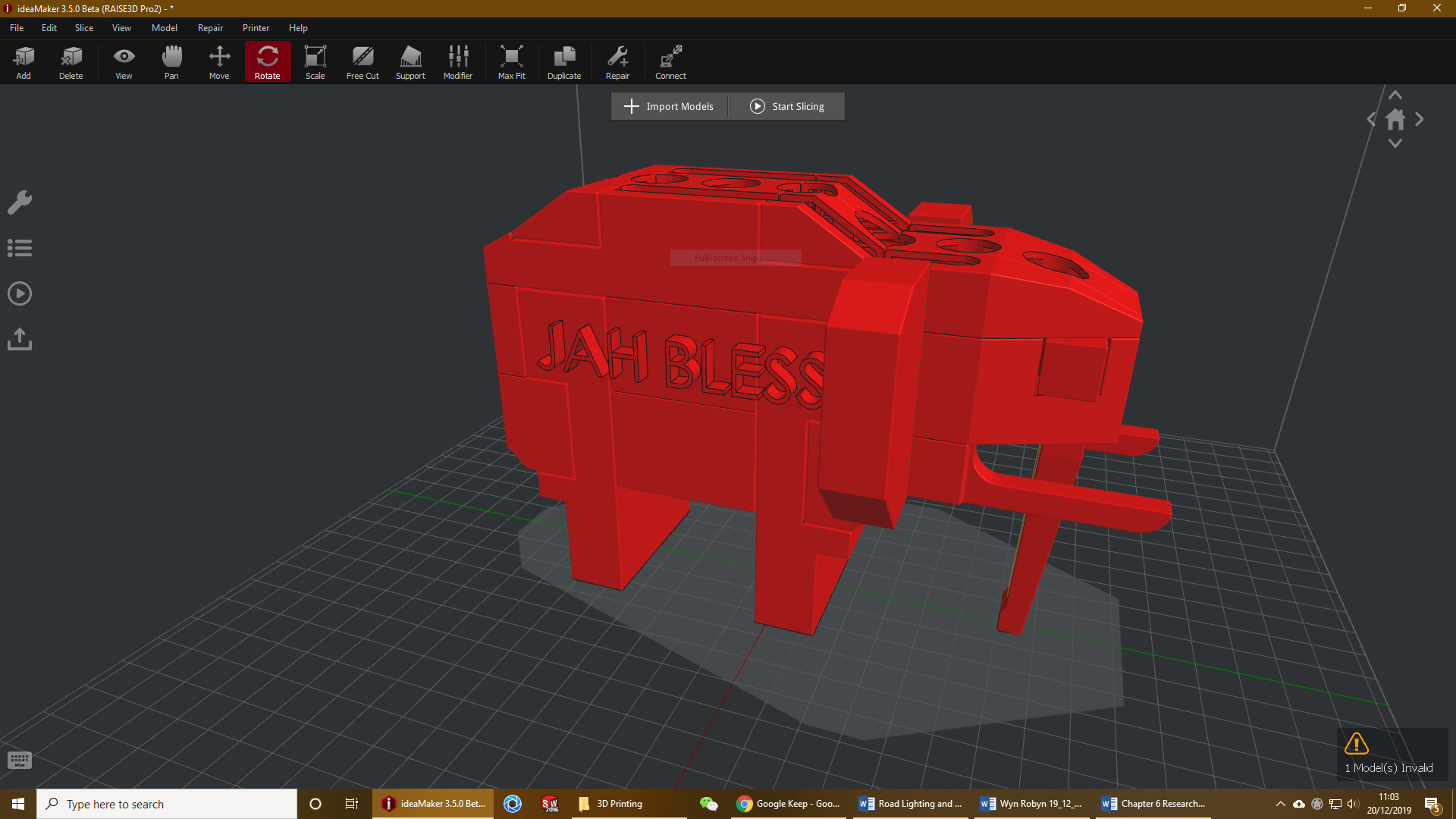Open the Slice menu
Image resolution: width=1456 pixels, height=819 pixels.
84,28
